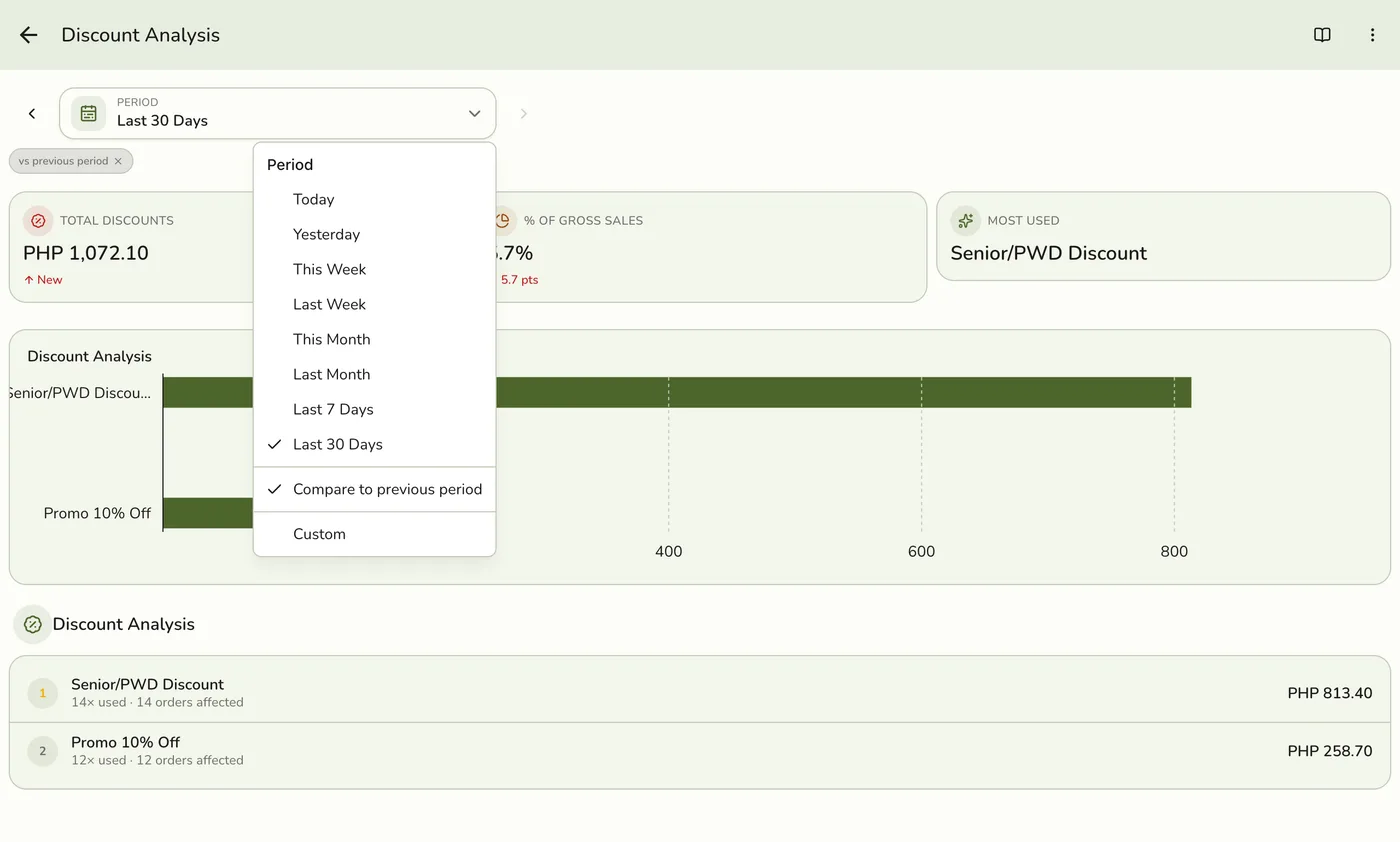Open Promo 10% Off list row

pos(700,755)
